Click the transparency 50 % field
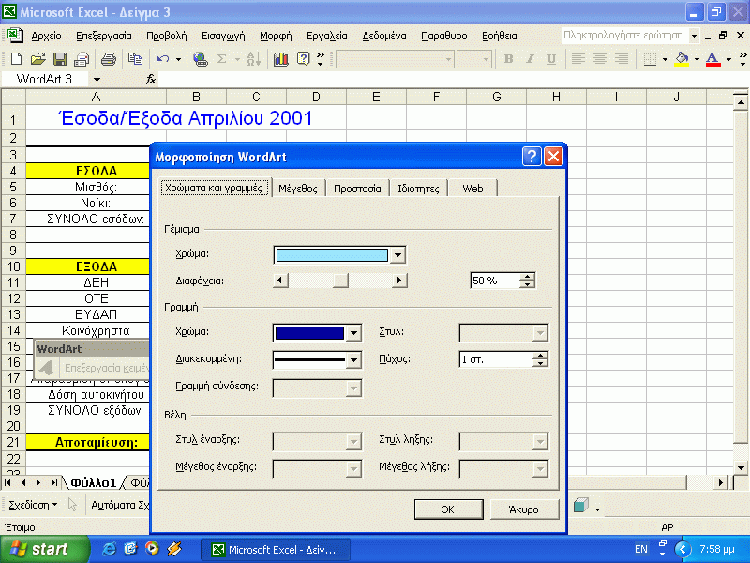This screenshot has width=750, height=563. click(x=495, y=280)
